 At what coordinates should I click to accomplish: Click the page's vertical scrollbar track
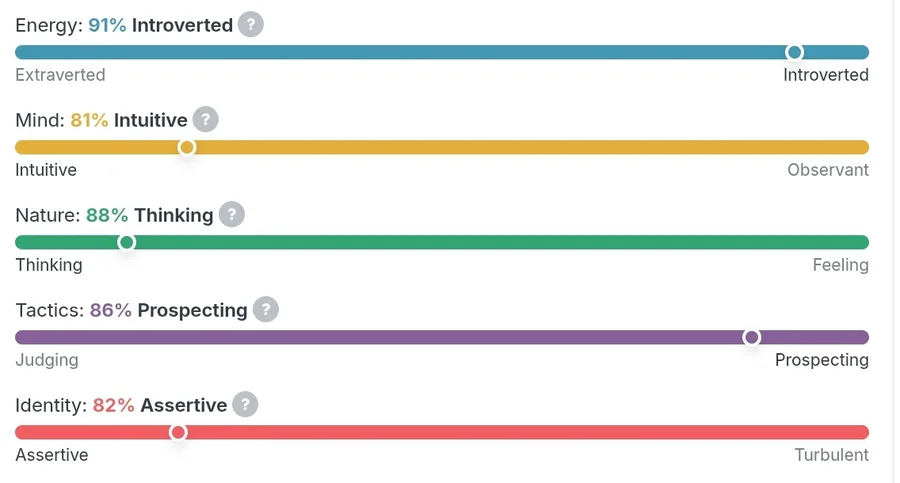[x=893, y=240]
